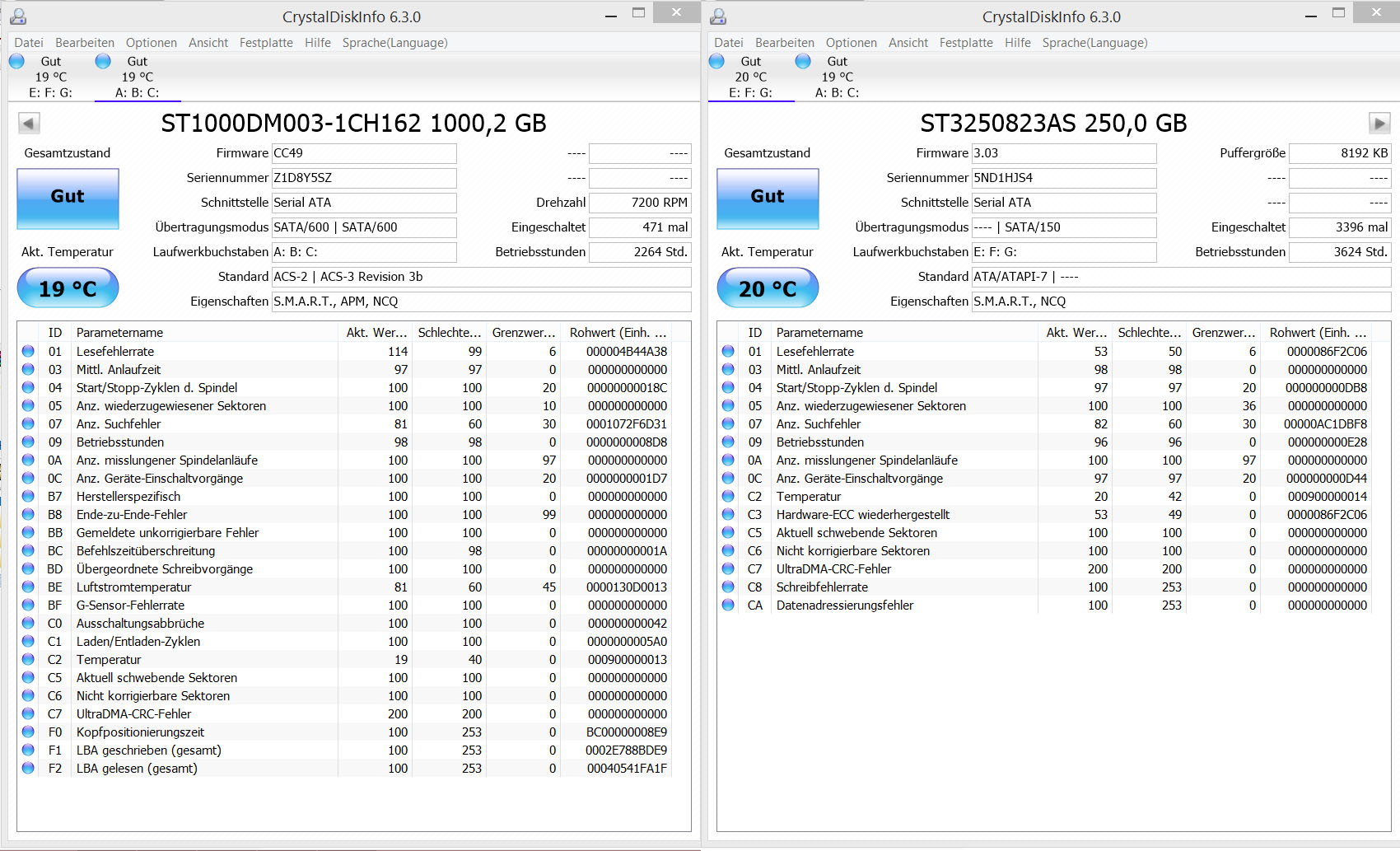Click the app icon in the ST1000DM003 window title bar
Image resolution: width=1400 pixels, height=851 pixels.
[18, 16]
